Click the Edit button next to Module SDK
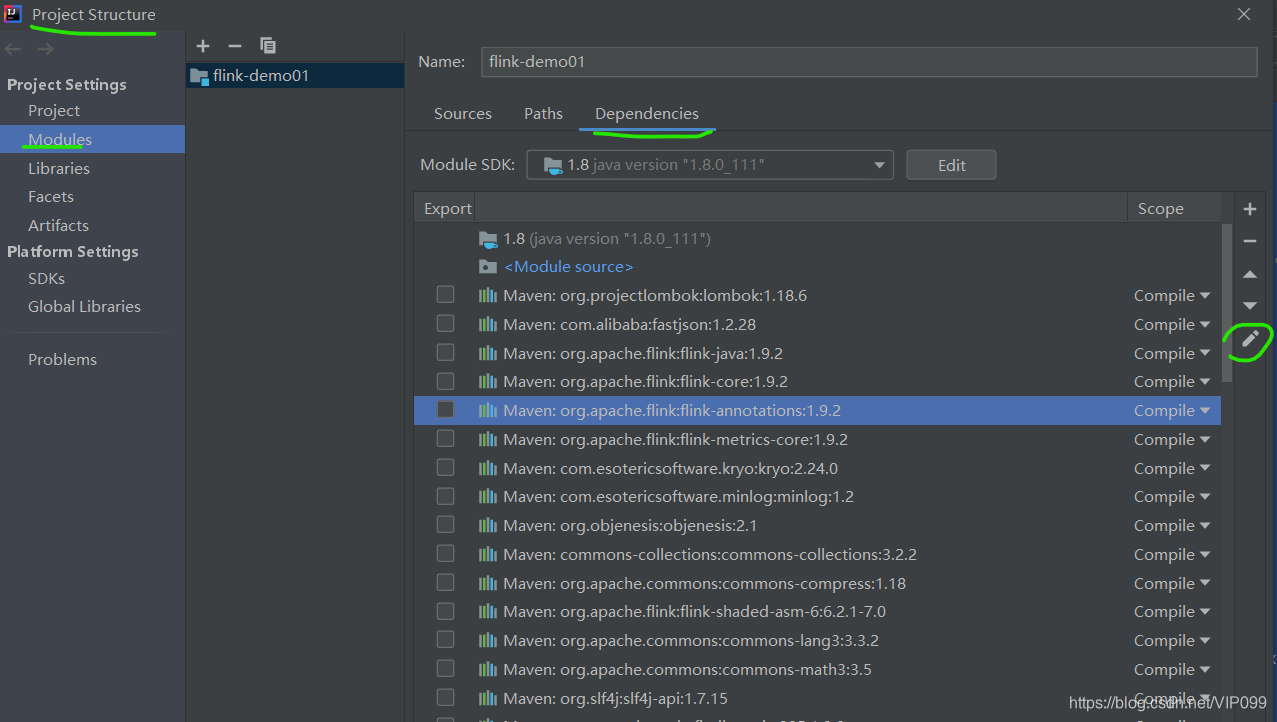Screen dimensions: 1277x722 (x=951, y=165)
